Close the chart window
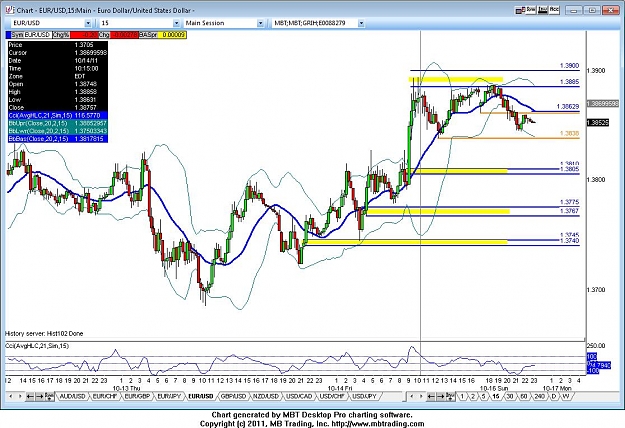 click(611, 10)
